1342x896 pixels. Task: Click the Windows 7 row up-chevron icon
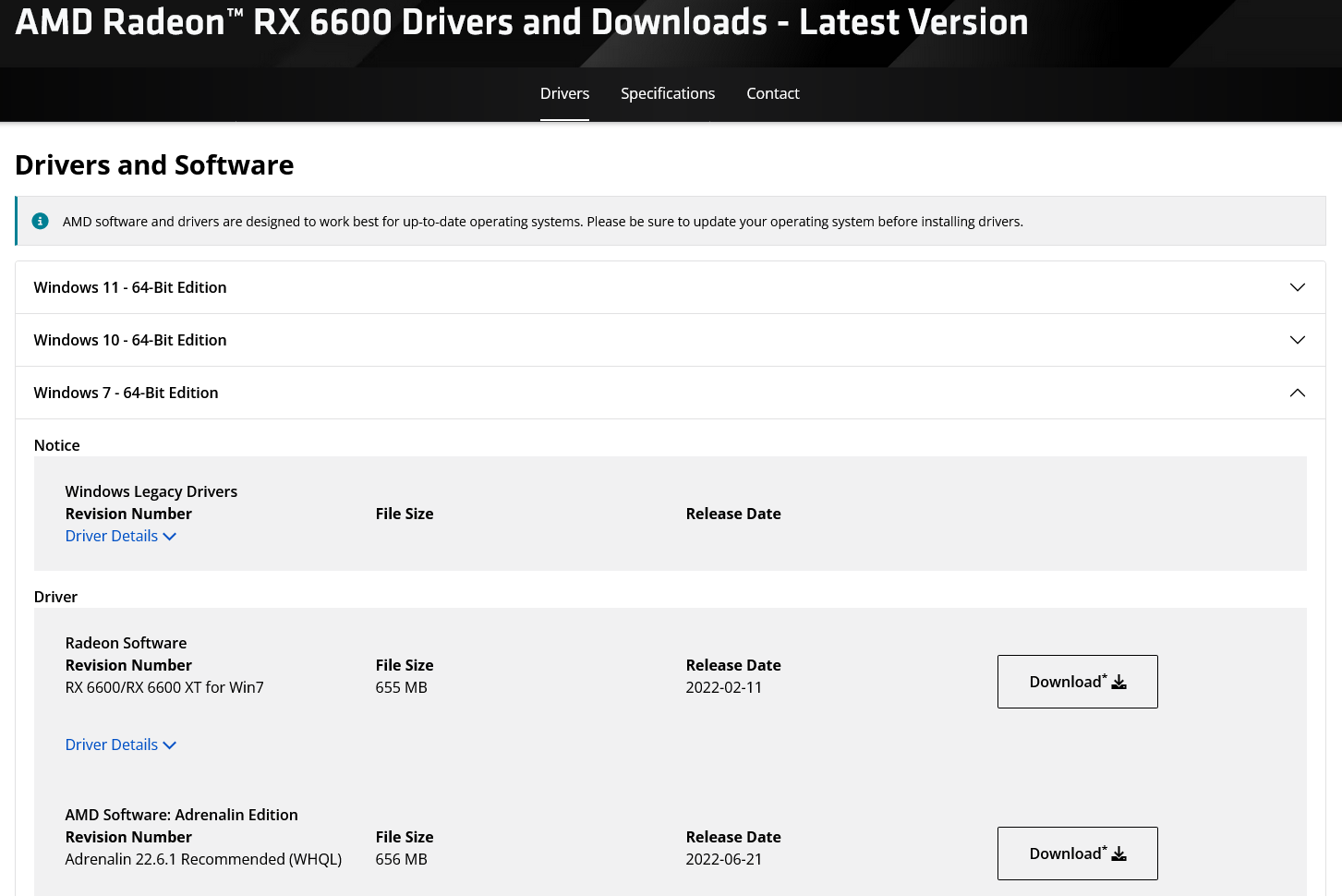(1298, 393)
